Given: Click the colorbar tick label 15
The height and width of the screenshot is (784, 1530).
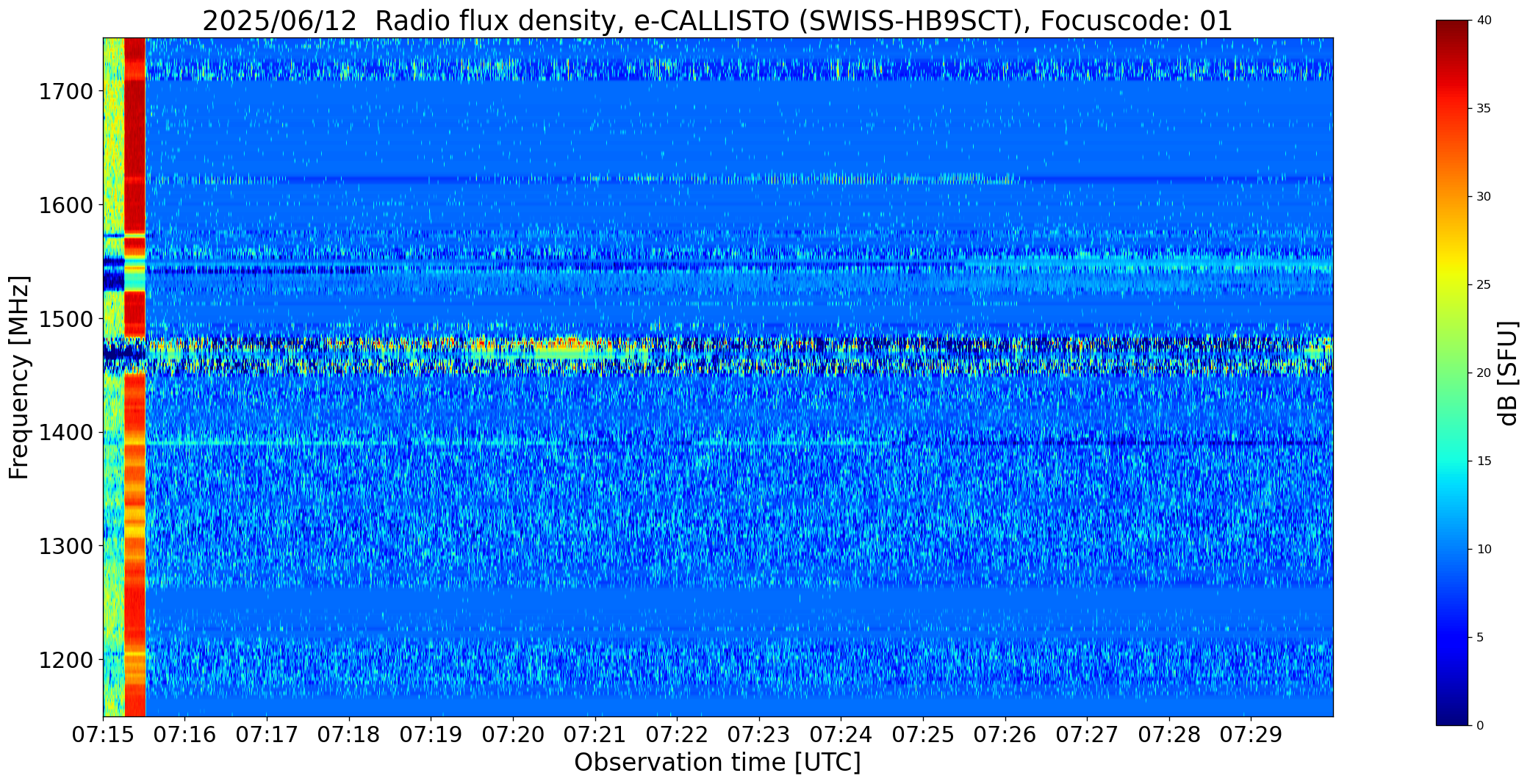Looking at the screenshot, I should pos(1484,461).
